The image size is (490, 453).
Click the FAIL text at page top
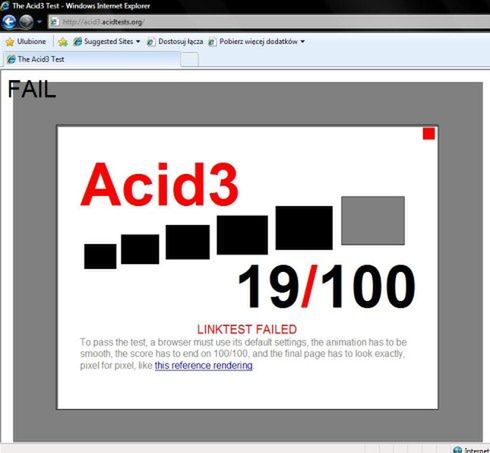[32, 89]
